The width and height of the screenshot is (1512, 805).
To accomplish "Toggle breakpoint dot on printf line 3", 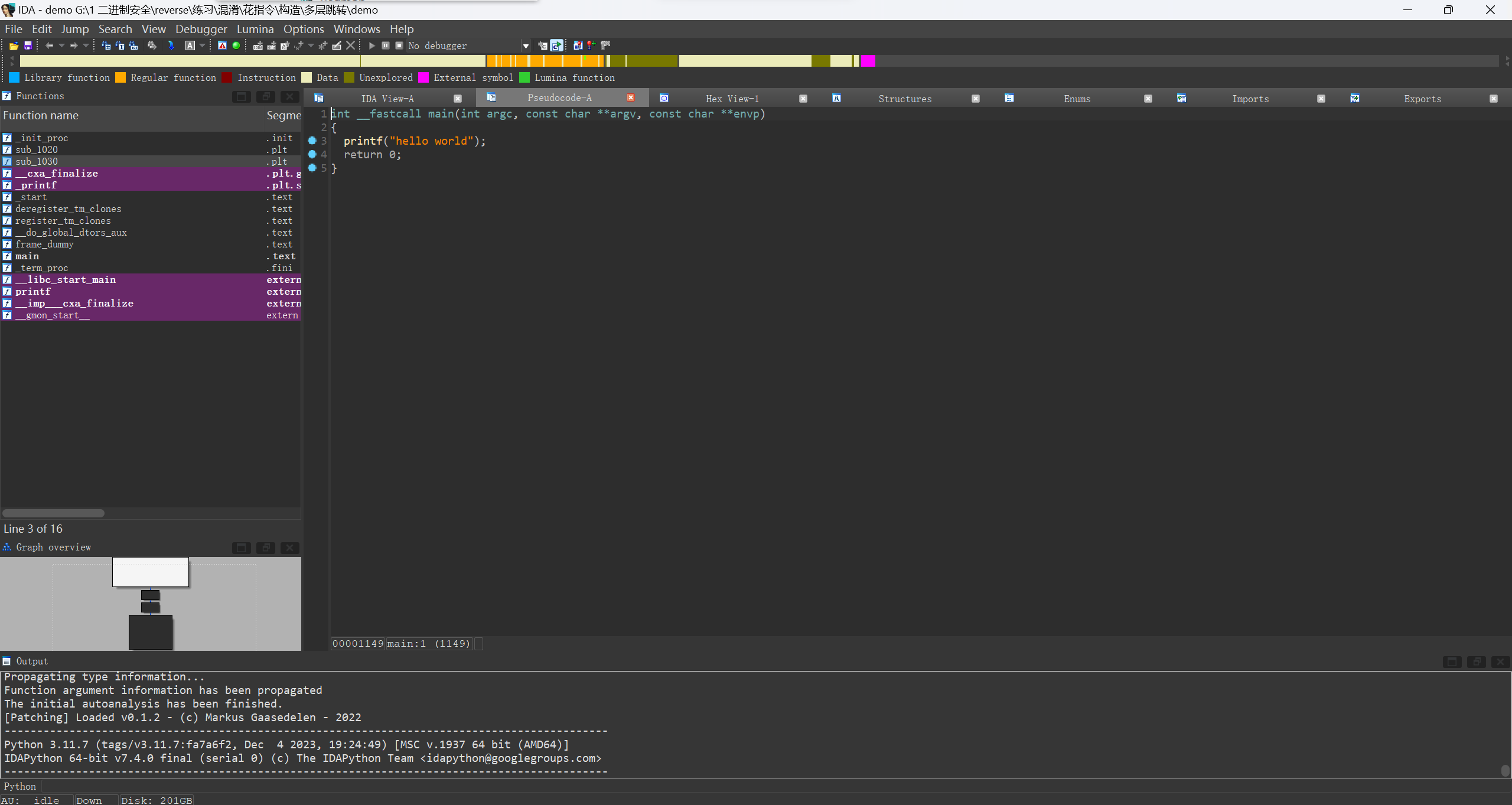I will click(x=312, y=141).
